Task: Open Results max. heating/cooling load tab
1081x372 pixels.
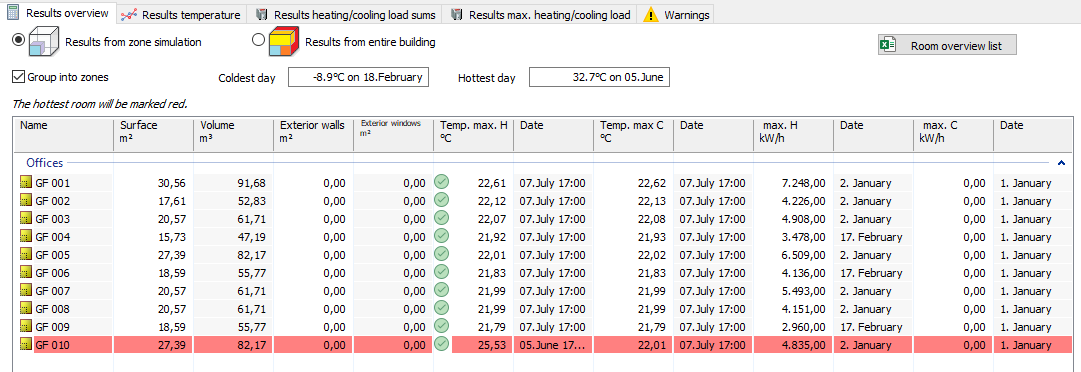Action: coord(539,14)
